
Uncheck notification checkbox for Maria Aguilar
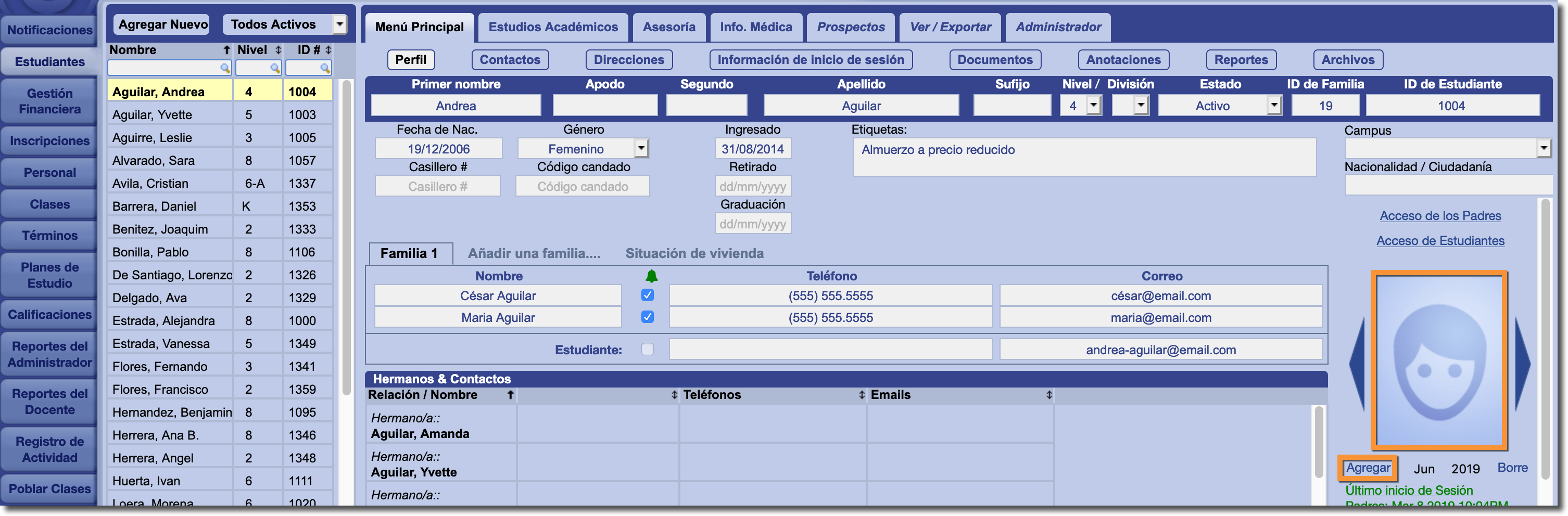[647, 317]
